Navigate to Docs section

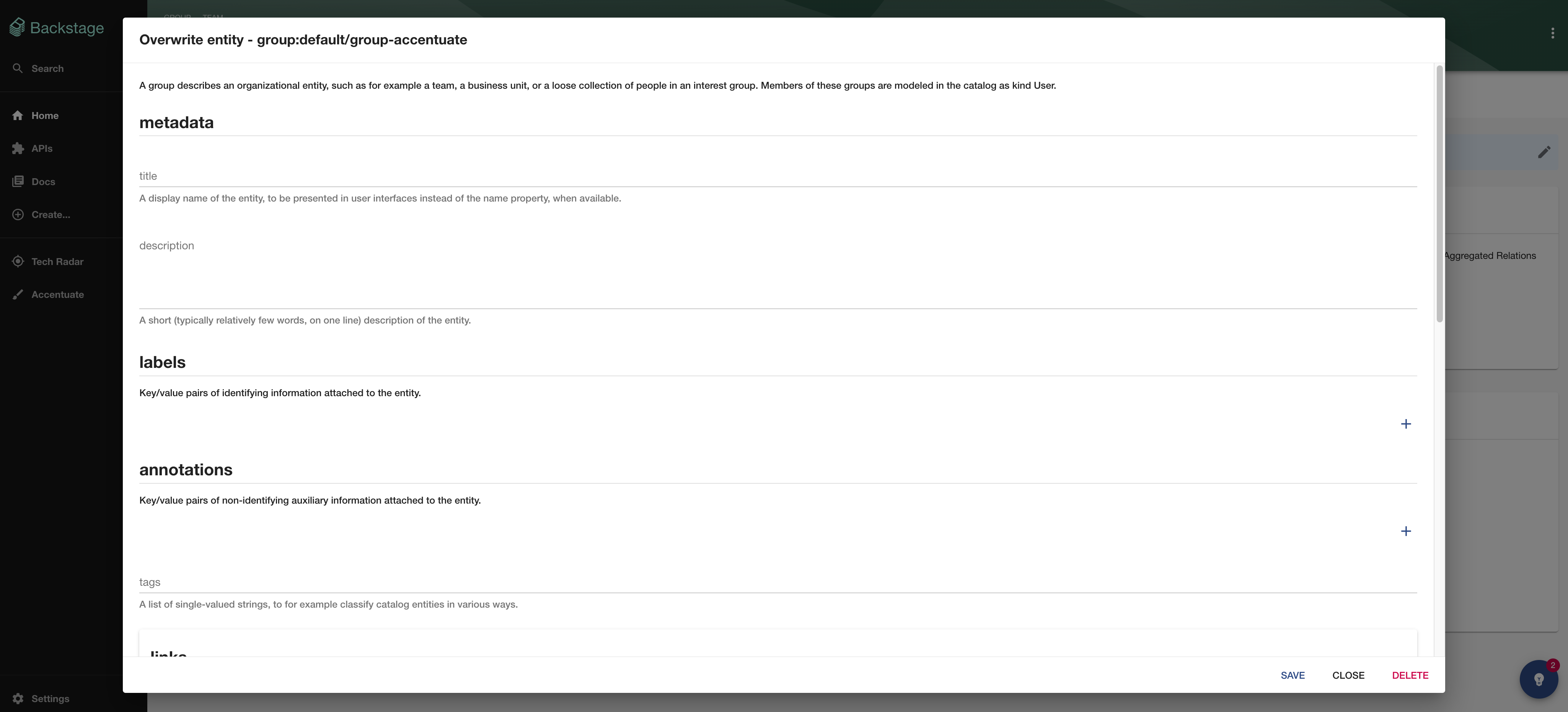(43, 181)
